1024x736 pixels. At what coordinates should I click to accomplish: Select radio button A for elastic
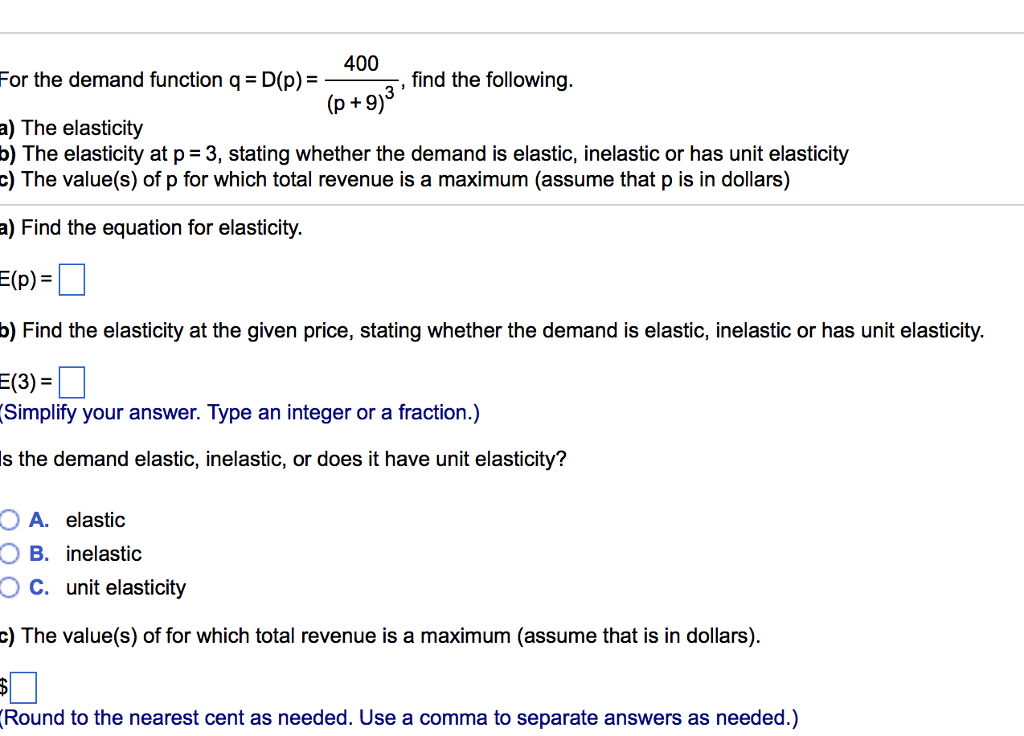pos(9,519)
